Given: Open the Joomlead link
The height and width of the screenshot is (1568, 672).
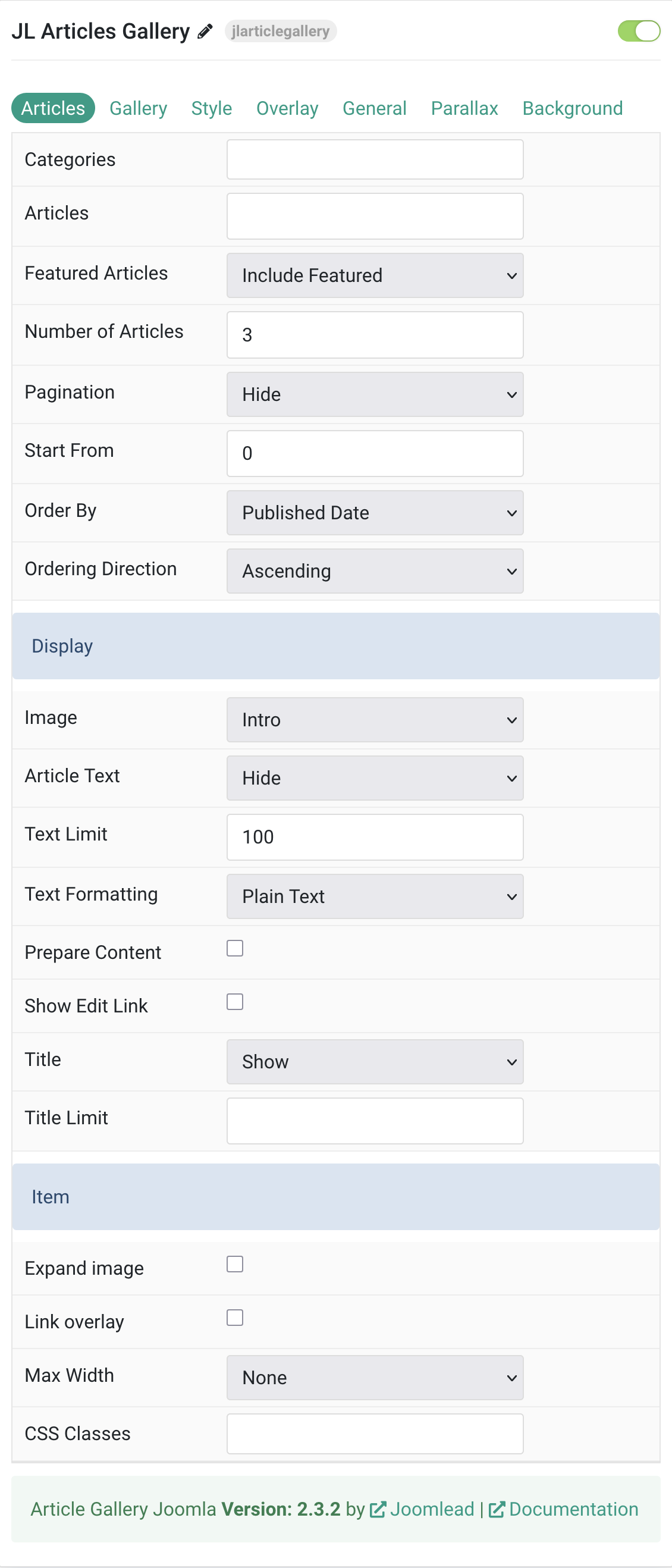Looking at the screenshot, I should 432,1510.
